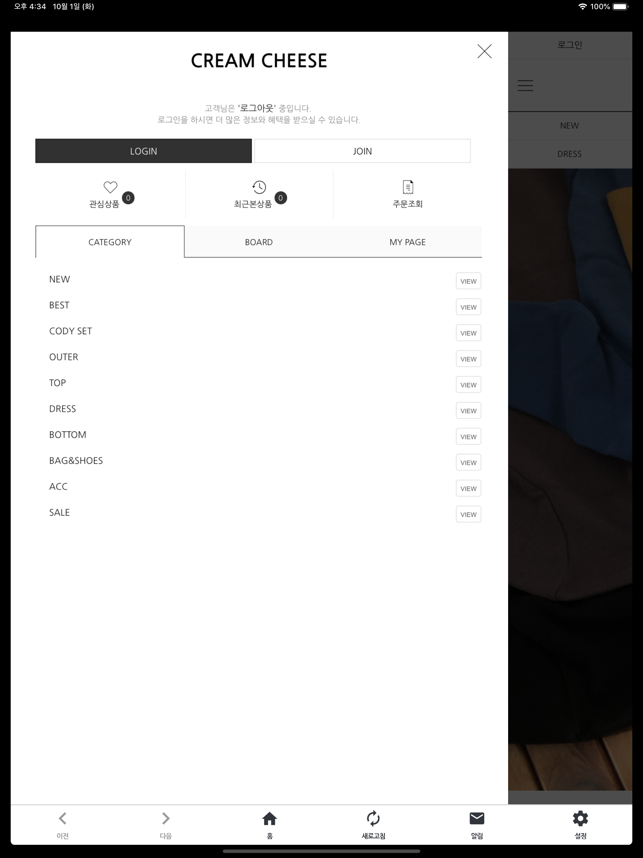643x858 pixels.
Task: Click the LOGIN button
Action: click(143, 151)
